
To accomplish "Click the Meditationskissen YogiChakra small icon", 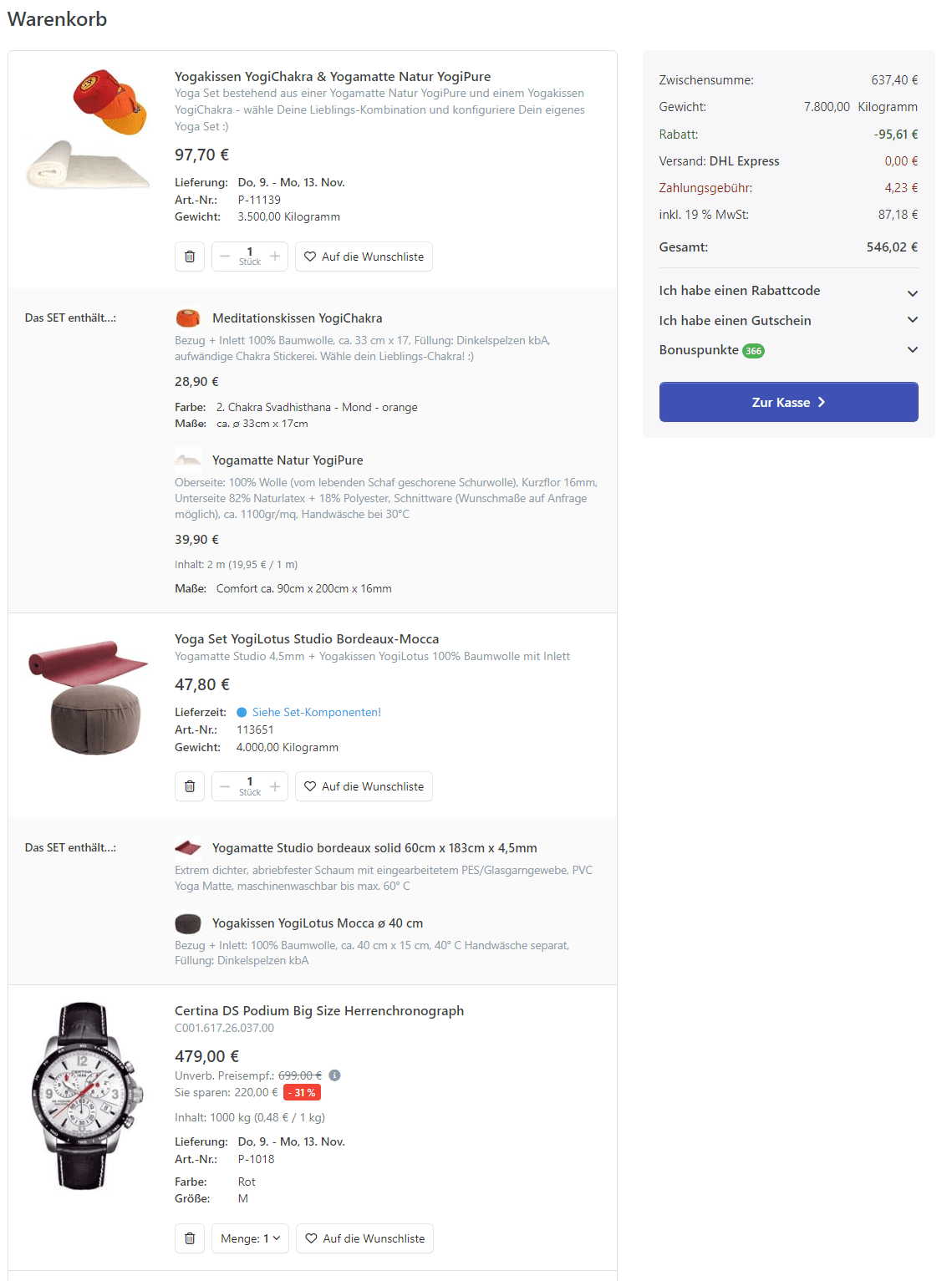I will pos(188,318).
